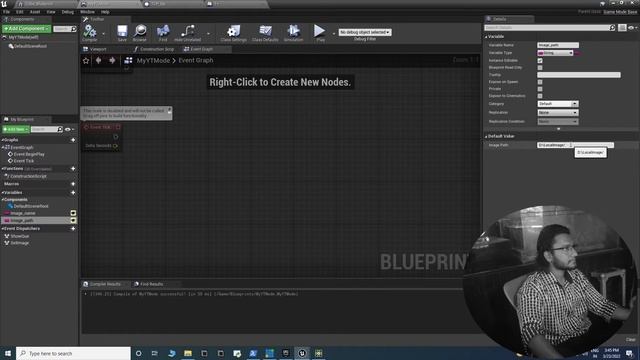Open Class Settings

(233, 33)
